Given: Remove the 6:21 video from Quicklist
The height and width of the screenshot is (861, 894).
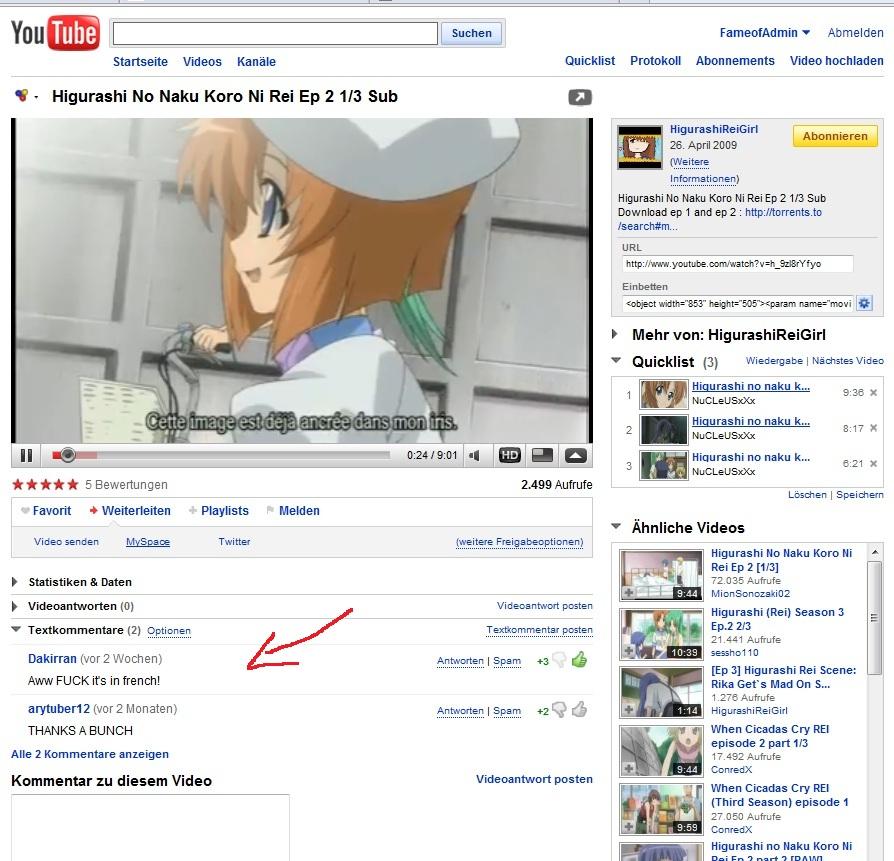Looking at the screenshot, I should [x=873, y=464].
